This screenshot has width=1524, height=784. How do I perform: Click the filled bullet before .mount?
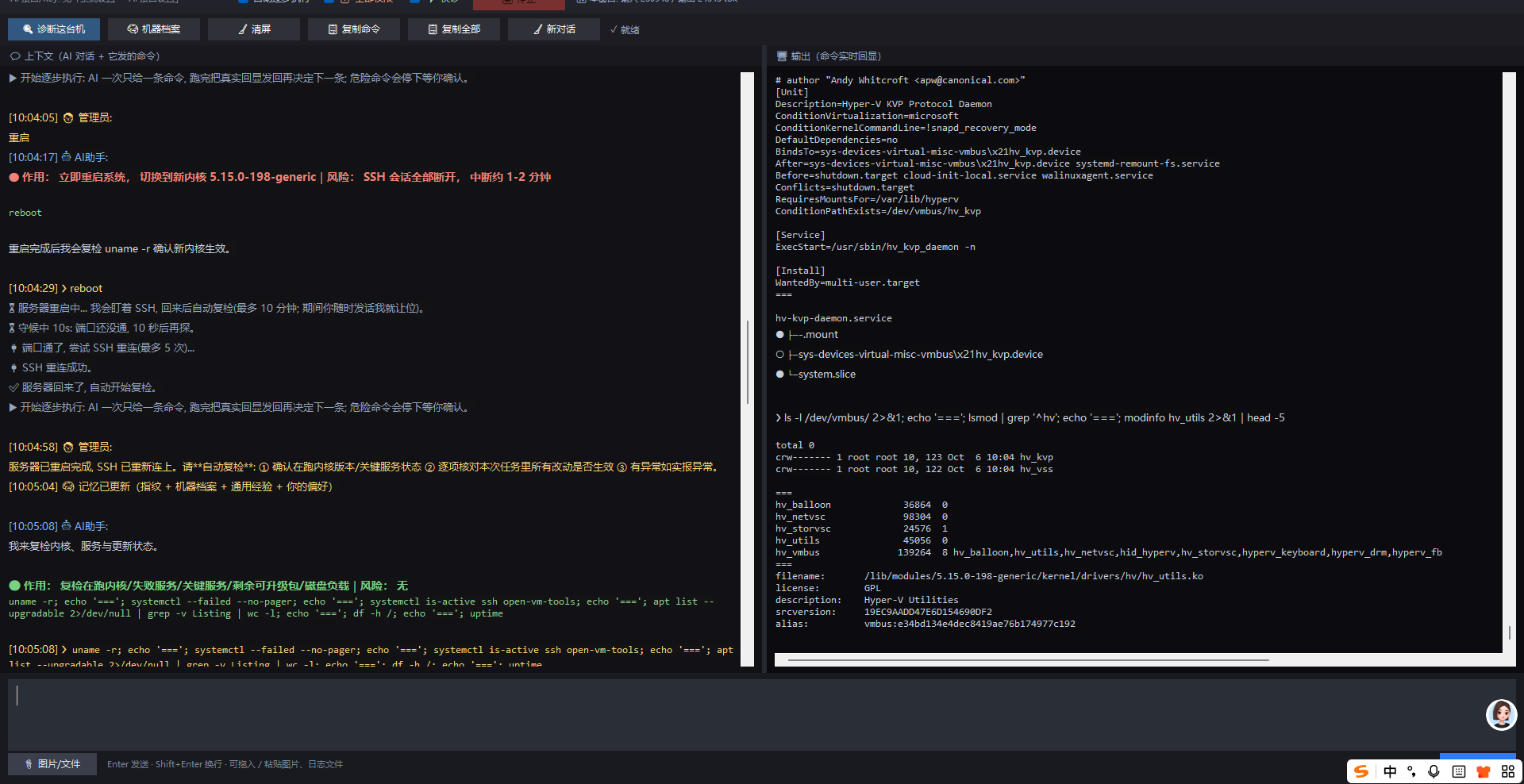(x=779, y=334)
